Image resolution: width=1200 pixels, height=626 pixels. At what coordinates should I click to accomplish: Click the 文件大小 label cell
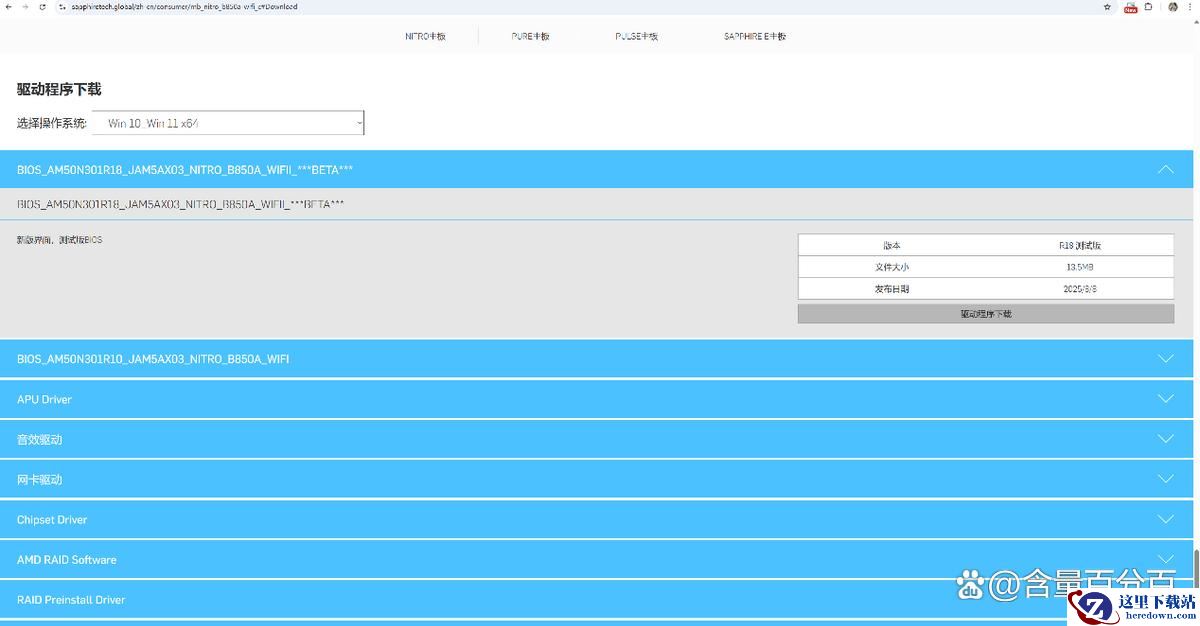coord(892,267)
